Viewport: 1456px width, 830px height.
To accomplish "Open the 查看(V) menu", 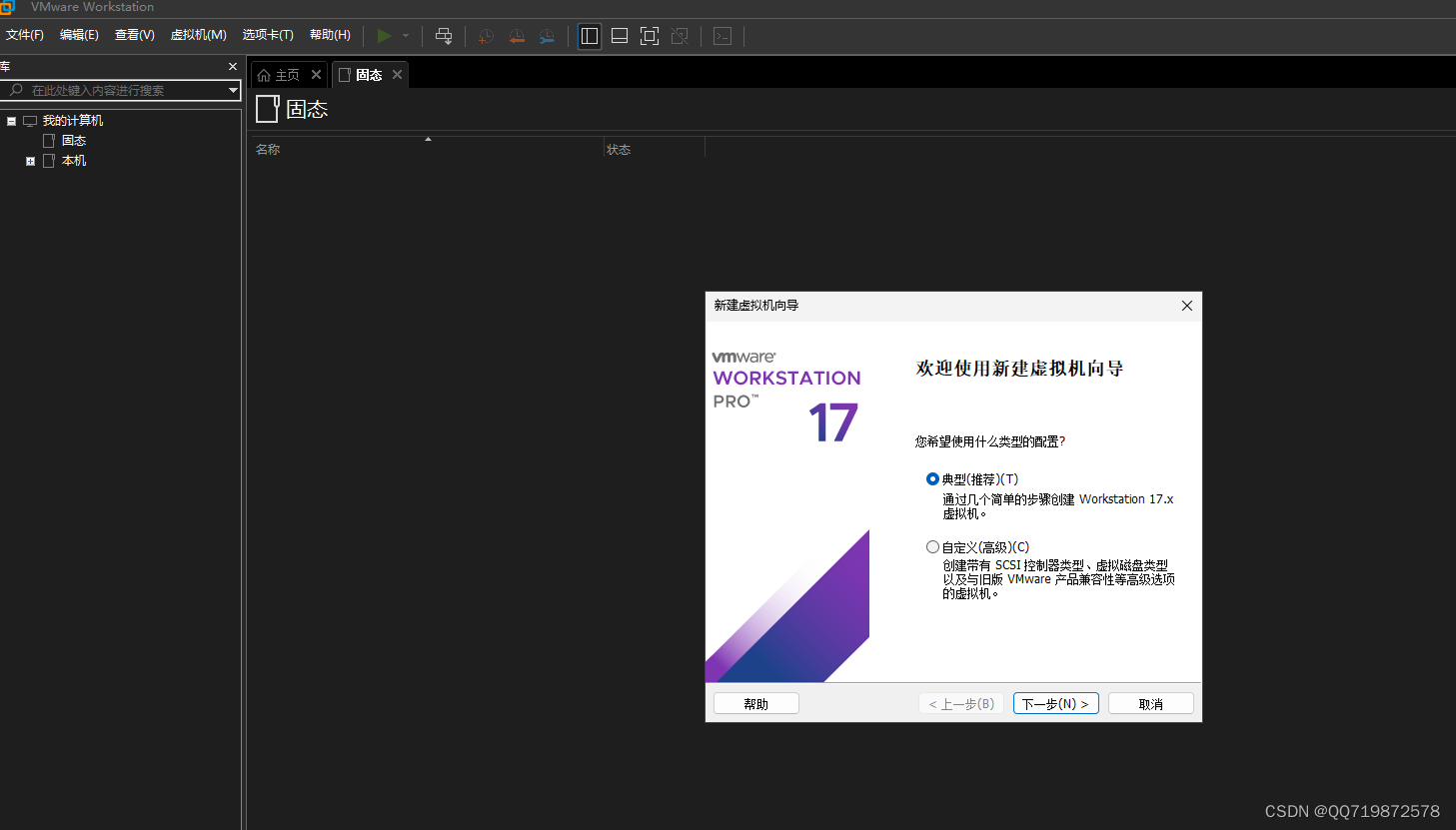I will (x=134, y=35).
